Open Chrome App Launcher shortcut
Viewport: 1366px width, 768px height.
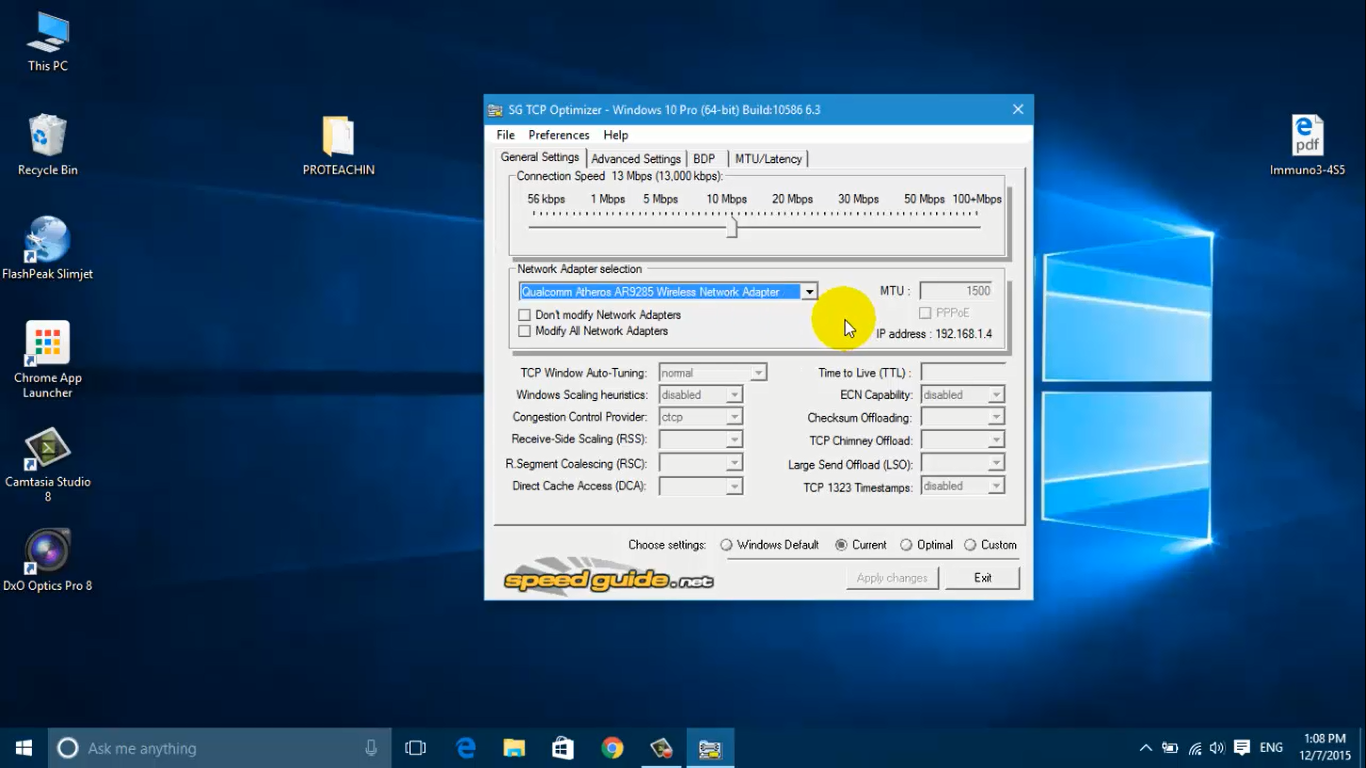(x=48, y=360)
